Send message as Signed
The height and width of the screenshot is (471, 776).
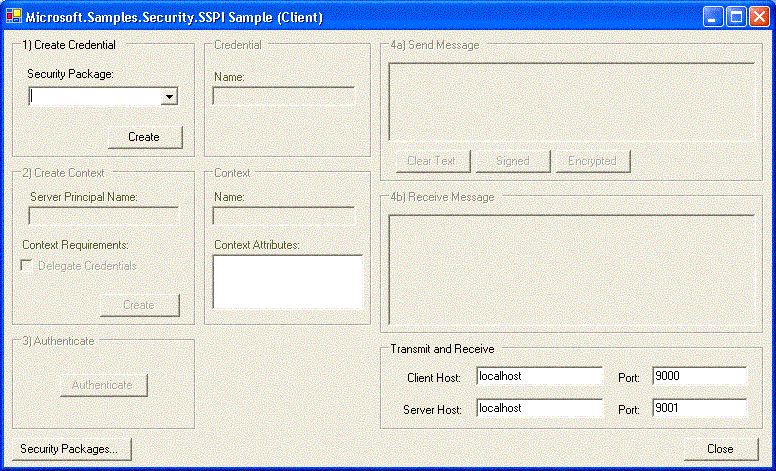pyautogui.click(x=513, y=161)
